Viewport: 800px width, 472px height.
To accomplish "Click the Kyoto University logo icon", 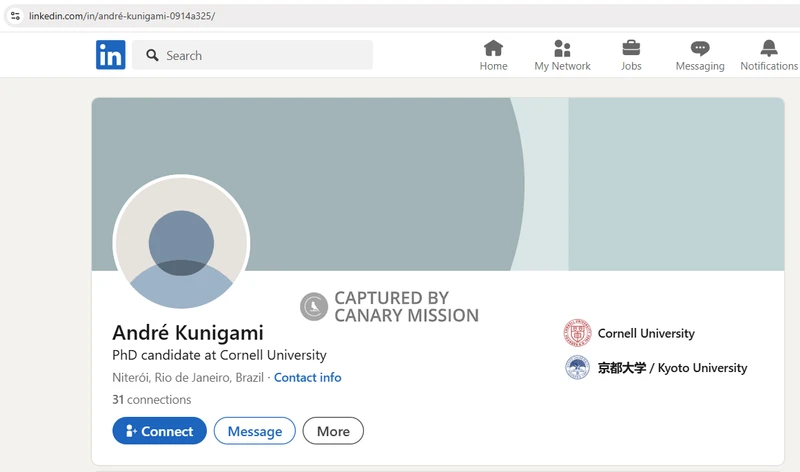I will click(x=578, y=367).
